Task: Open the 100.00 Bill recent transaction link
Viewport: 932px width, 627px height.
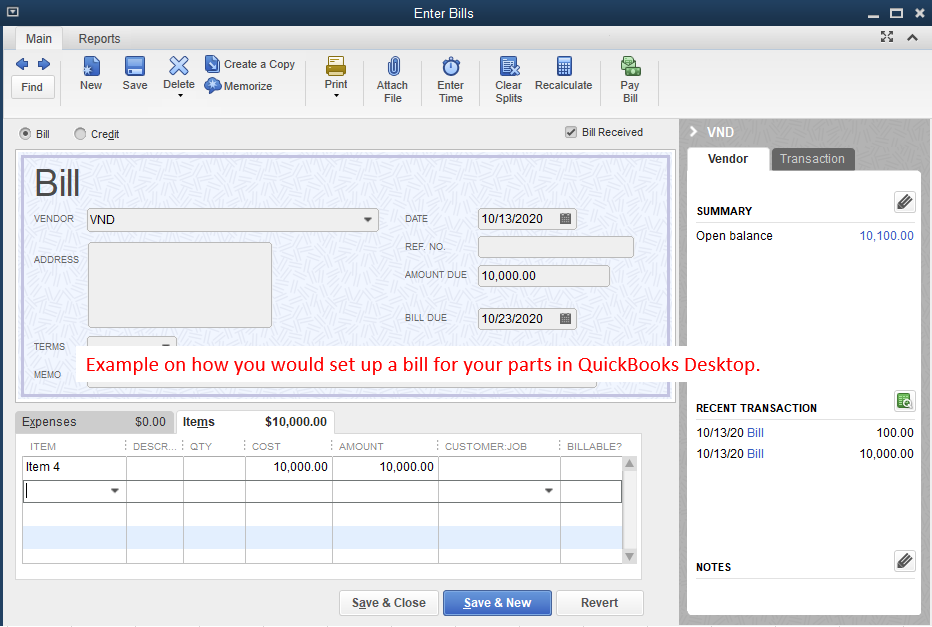Action: tap(755, 433)
